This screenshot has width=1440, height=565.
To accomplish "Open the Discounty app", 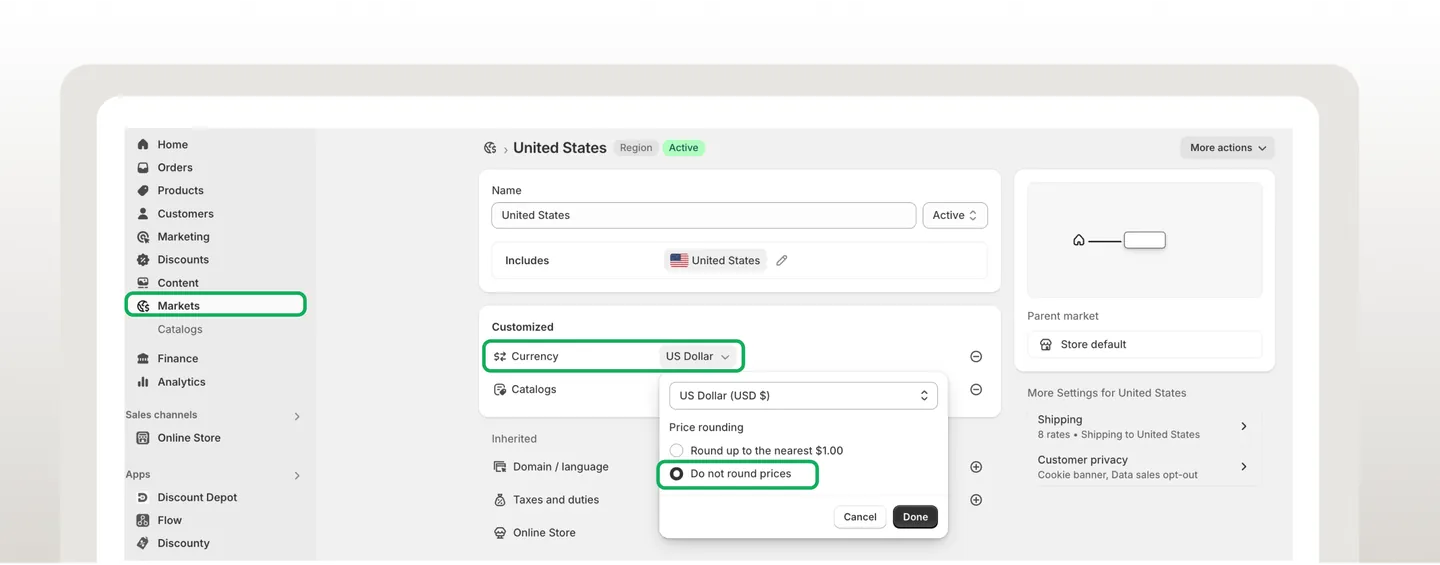I will pos(183,544).
